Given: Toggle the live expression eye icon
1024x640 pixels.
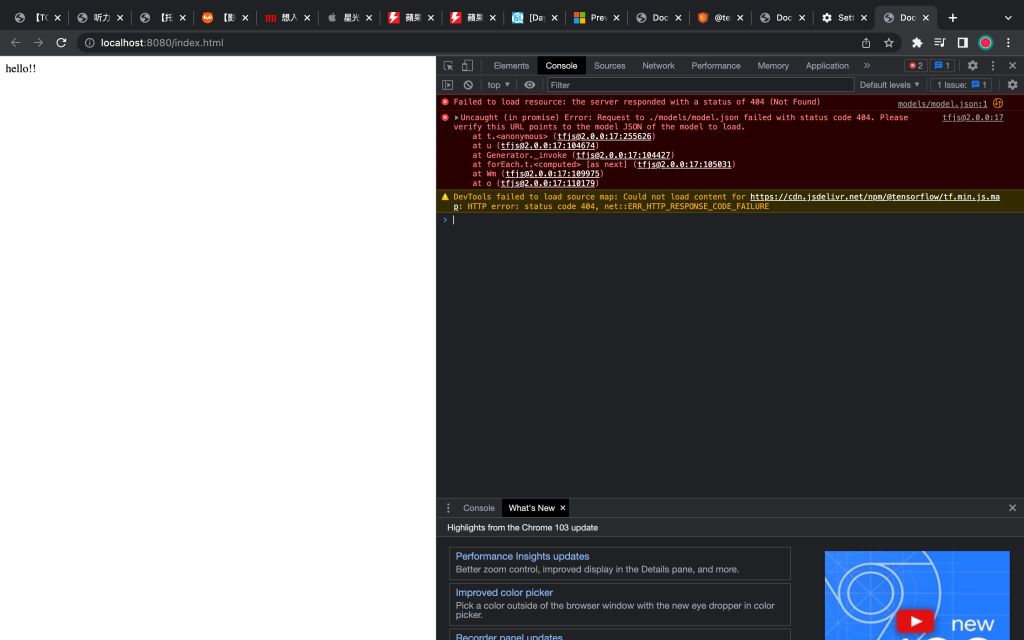Looking at the screenshot, I should coord(530,85).
